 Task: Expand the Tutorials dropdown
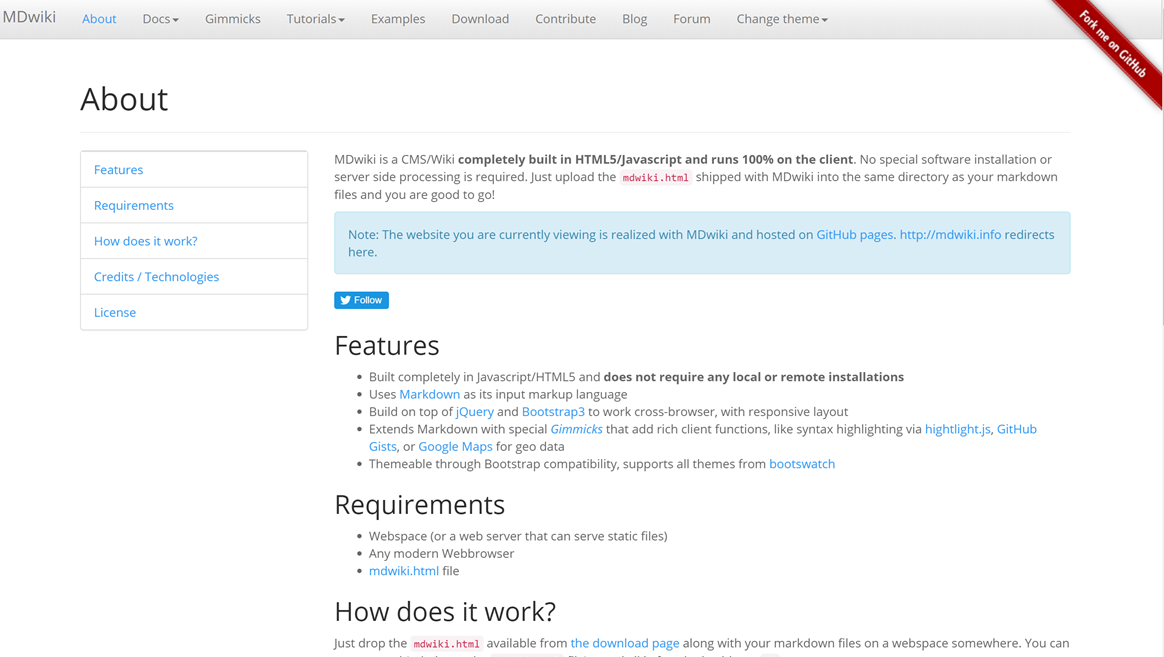click(x=315, y=18)
